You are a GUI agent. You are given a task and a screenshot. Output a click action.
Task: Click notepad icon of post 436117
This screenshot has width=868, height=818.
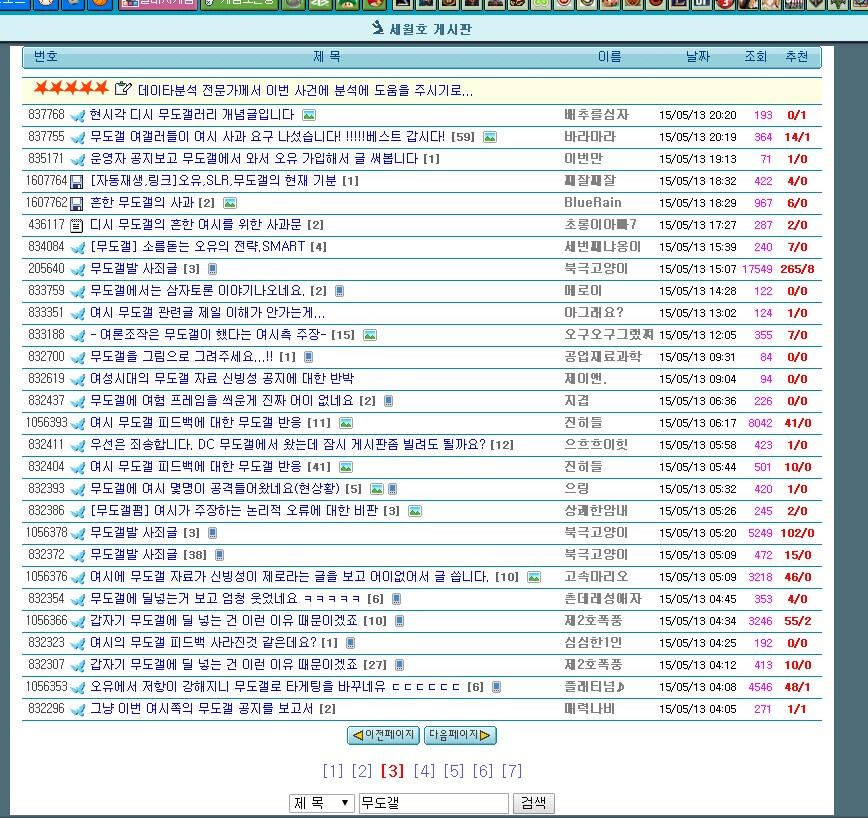pos(77,225)
